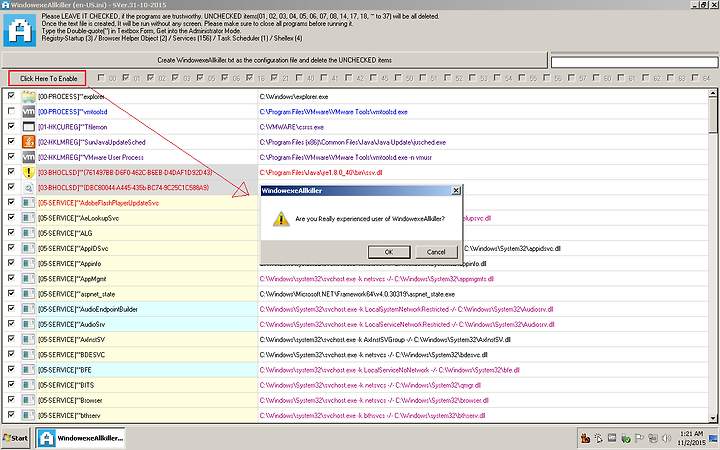Viewport: 720px width, 450px height.
Task: Click the vmtoolsd process VMware icon
Action: point(28,112)
